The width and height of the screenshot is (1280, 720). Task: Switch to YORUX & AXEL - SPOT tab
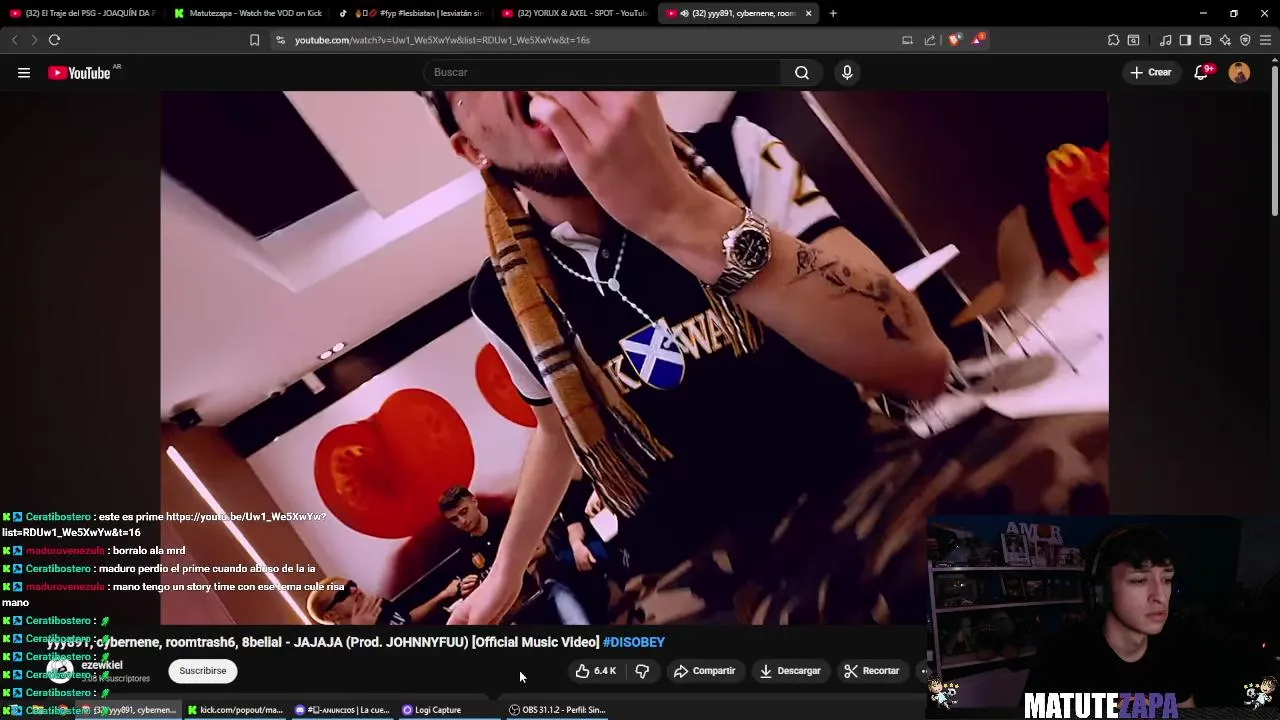(575, 13)
